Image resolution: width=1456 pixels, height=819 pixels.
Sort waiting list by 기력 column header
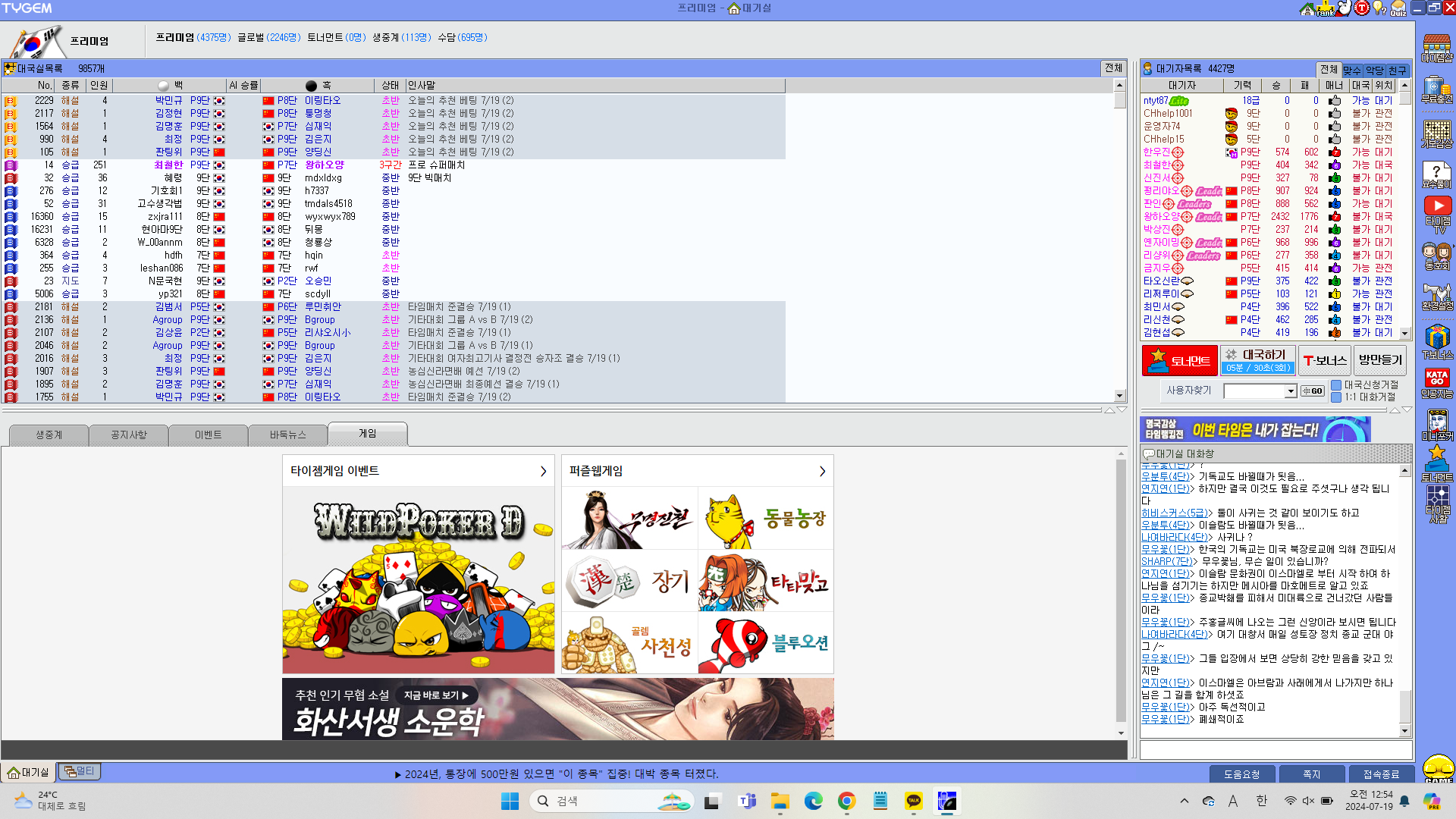(1242, 86)
